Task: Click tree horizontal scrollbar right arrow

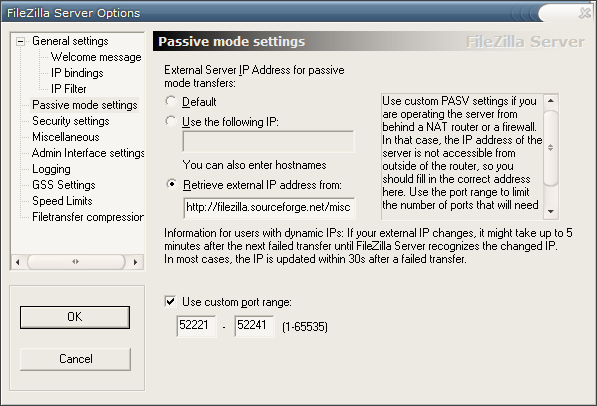Action: pyautogui.click(x=135, y=262)
